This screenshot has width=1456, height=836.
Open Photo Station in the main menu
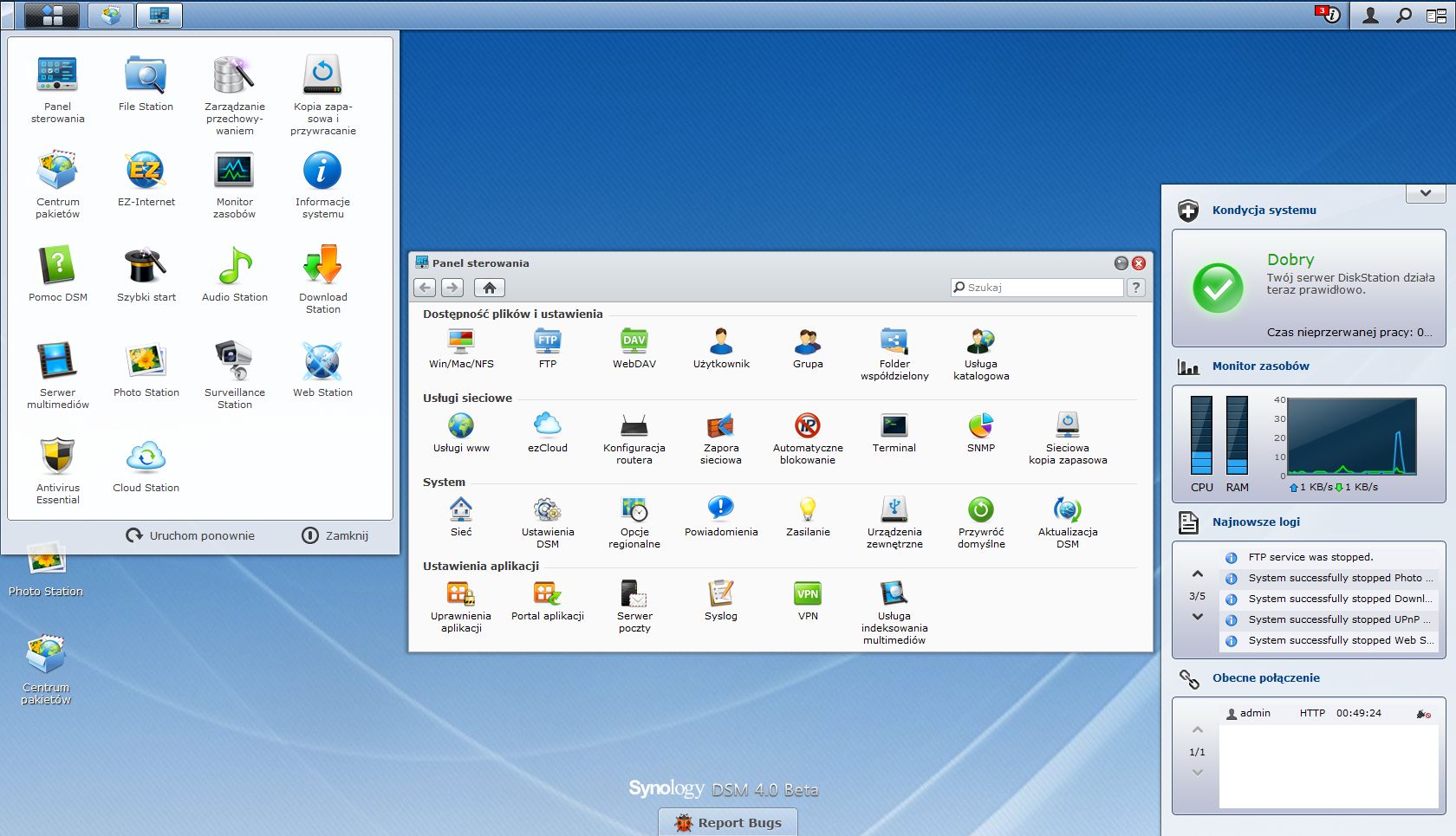pyautogui.click(x=146, y=369)
